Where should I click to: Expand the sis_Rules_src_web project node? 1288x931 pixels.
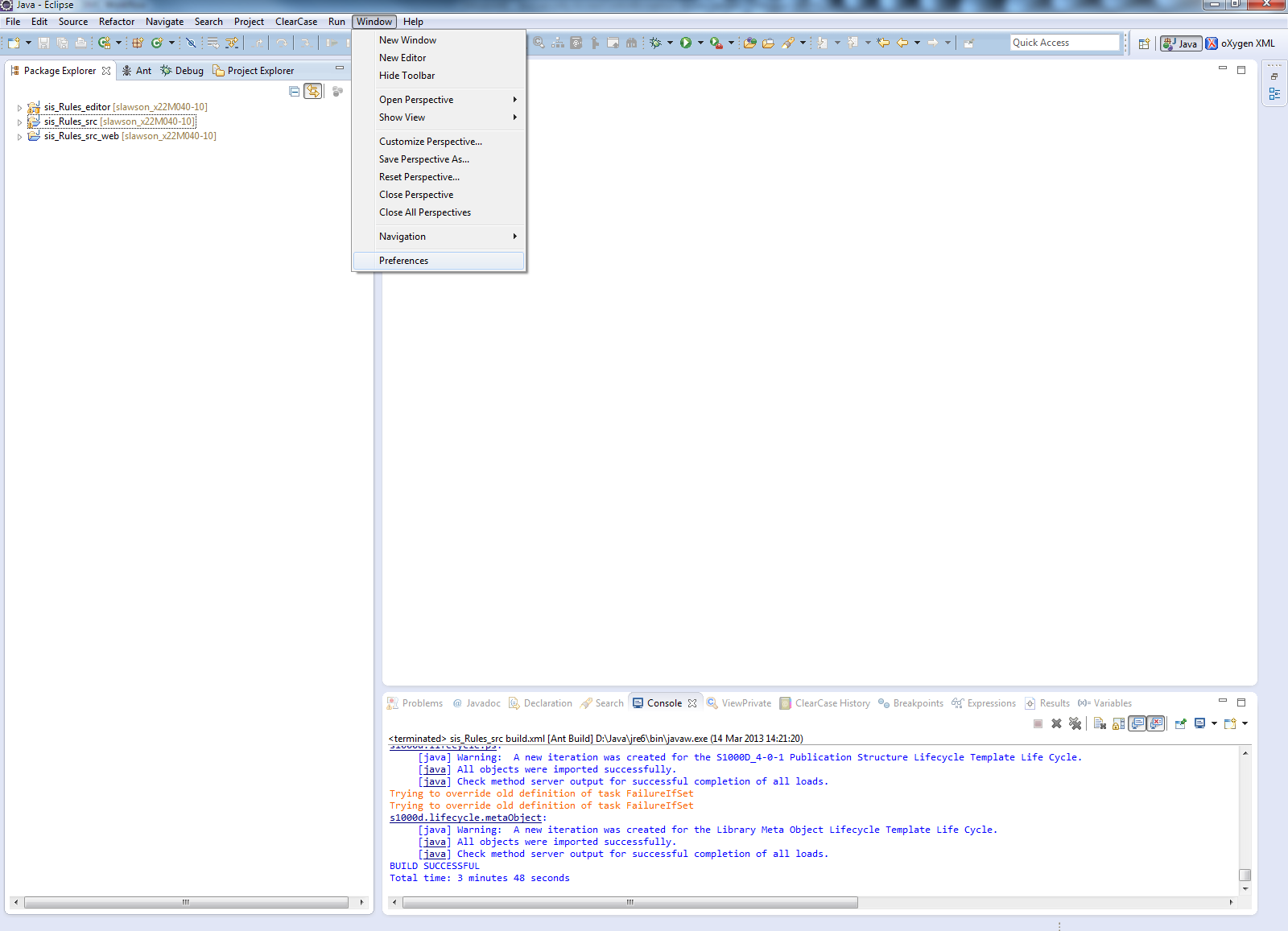(x=19, y=136)
